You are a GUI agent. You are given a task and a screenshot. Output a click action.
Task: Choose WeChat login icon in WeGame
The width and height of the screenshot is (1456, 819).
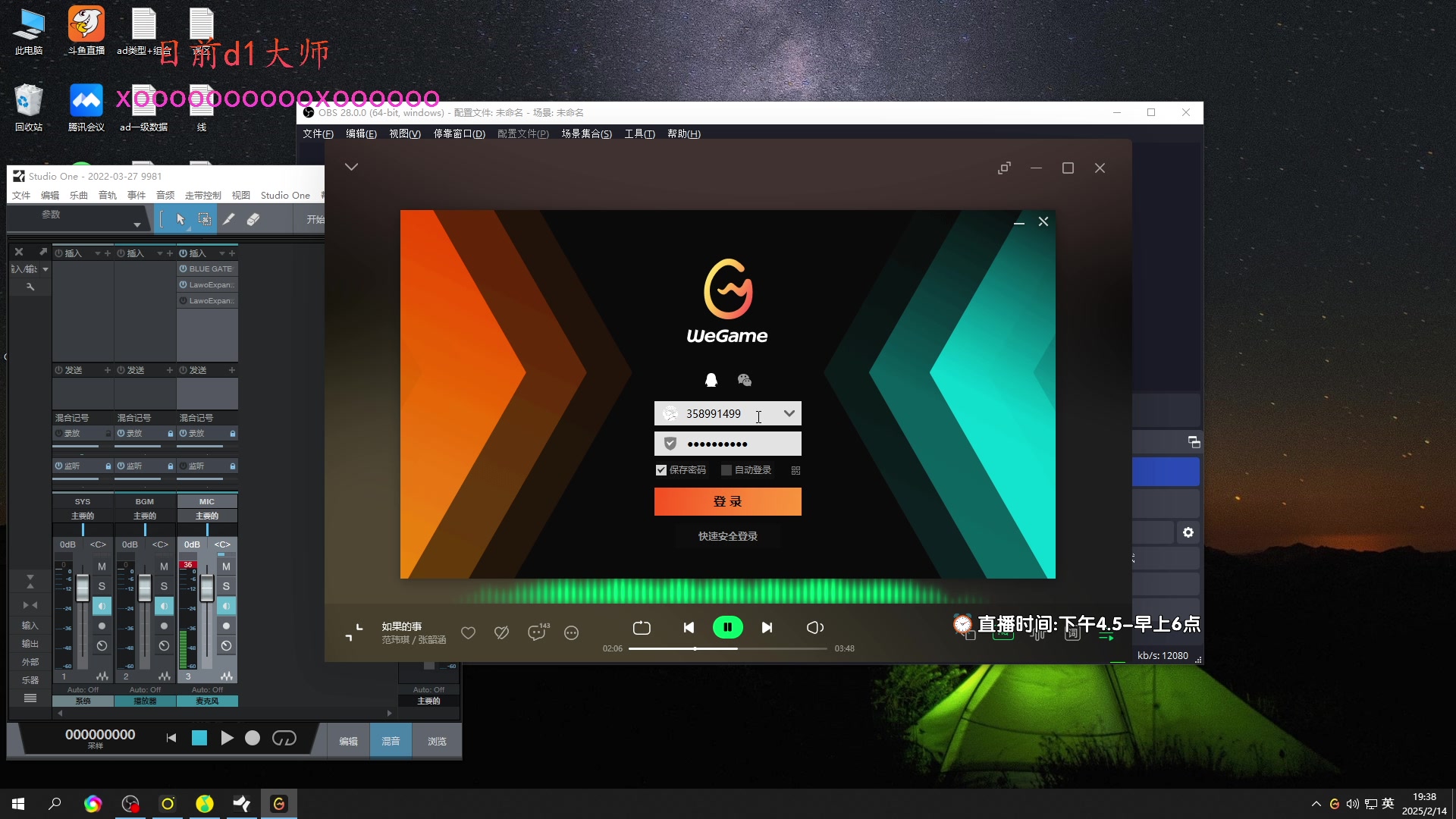(x=744, y=380)
